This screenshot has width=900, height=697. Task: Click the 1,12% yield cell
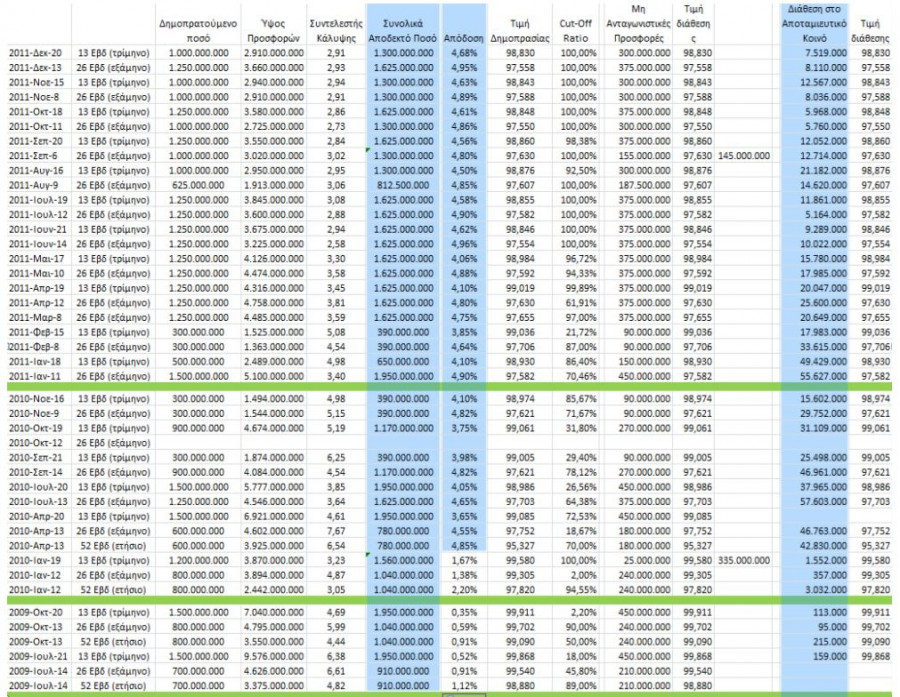pyautogui.click(x=461, y=686)
